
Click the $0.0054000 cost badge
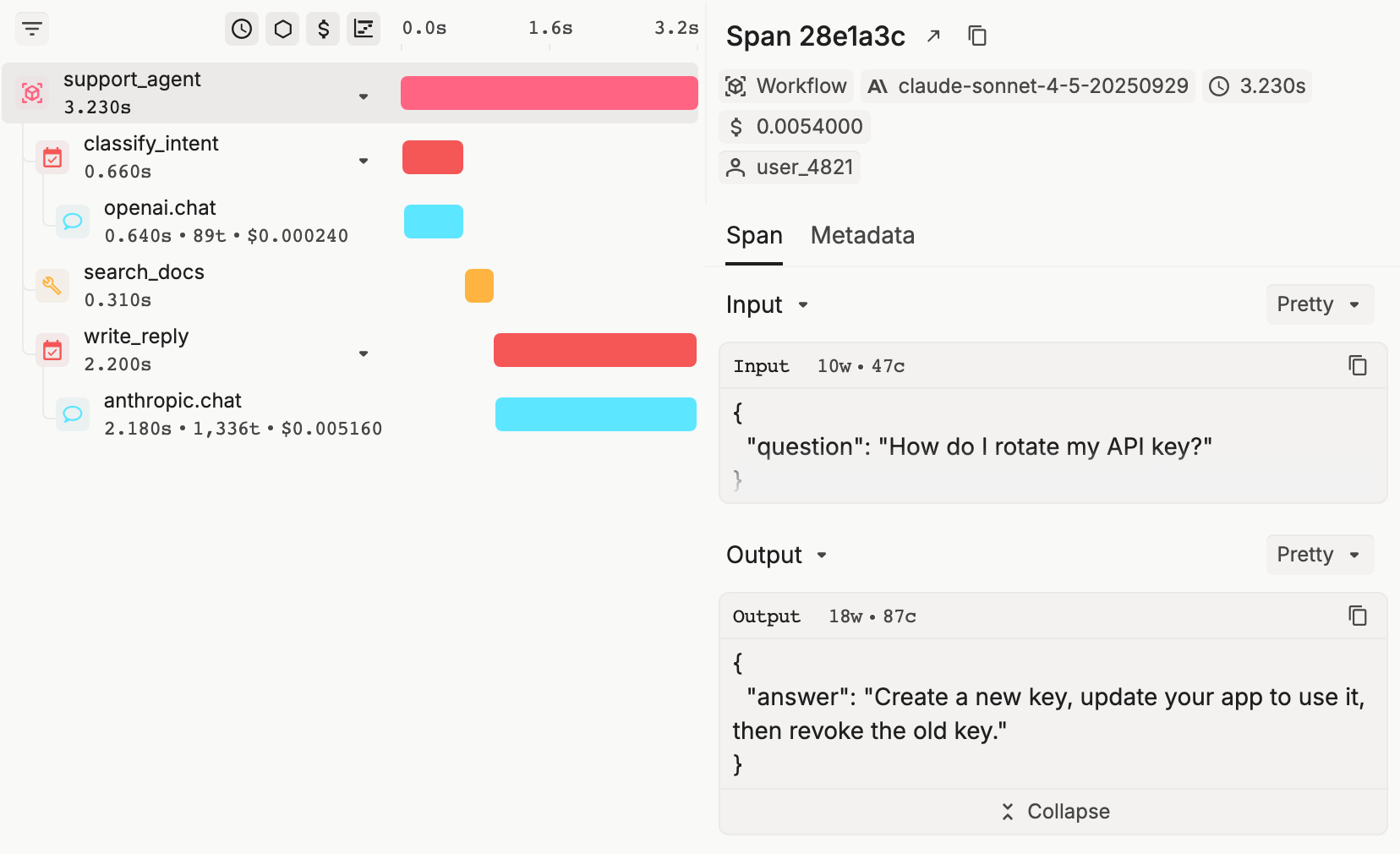click(795, 127)
